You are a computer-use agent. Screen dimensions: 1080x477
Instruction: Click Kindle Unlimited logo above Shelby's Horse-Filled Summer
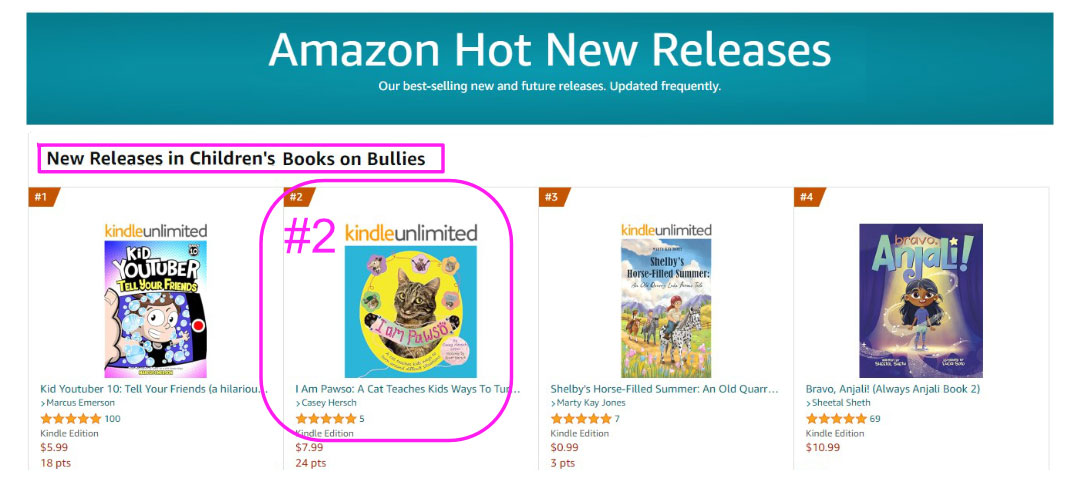[x=666, y=230]
